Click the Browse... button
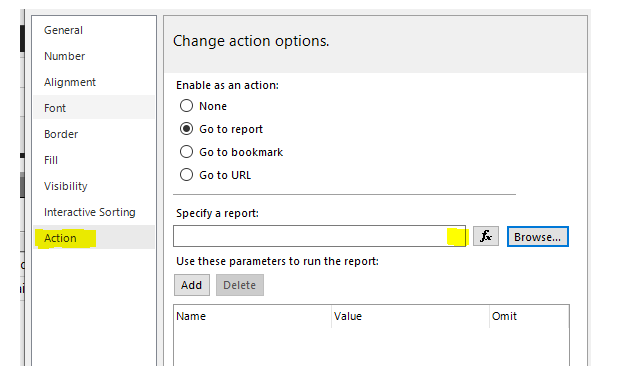The image size is (624, 366). (538, 237)
